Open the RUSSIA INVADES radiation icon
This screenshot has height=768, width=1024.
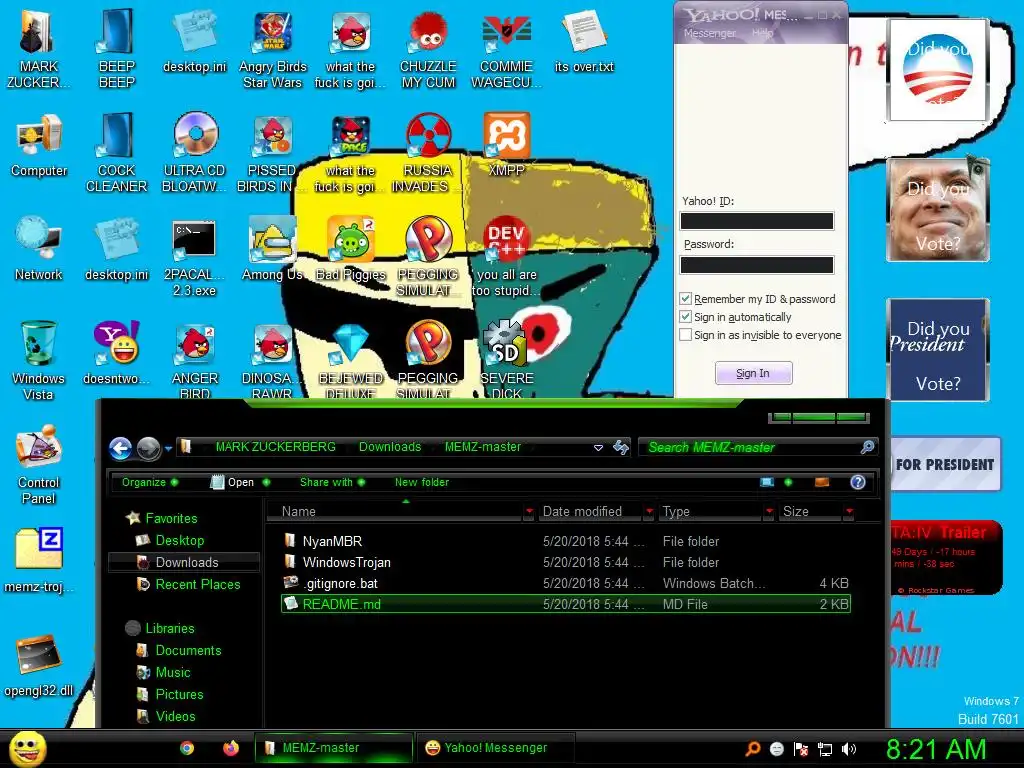428,152
